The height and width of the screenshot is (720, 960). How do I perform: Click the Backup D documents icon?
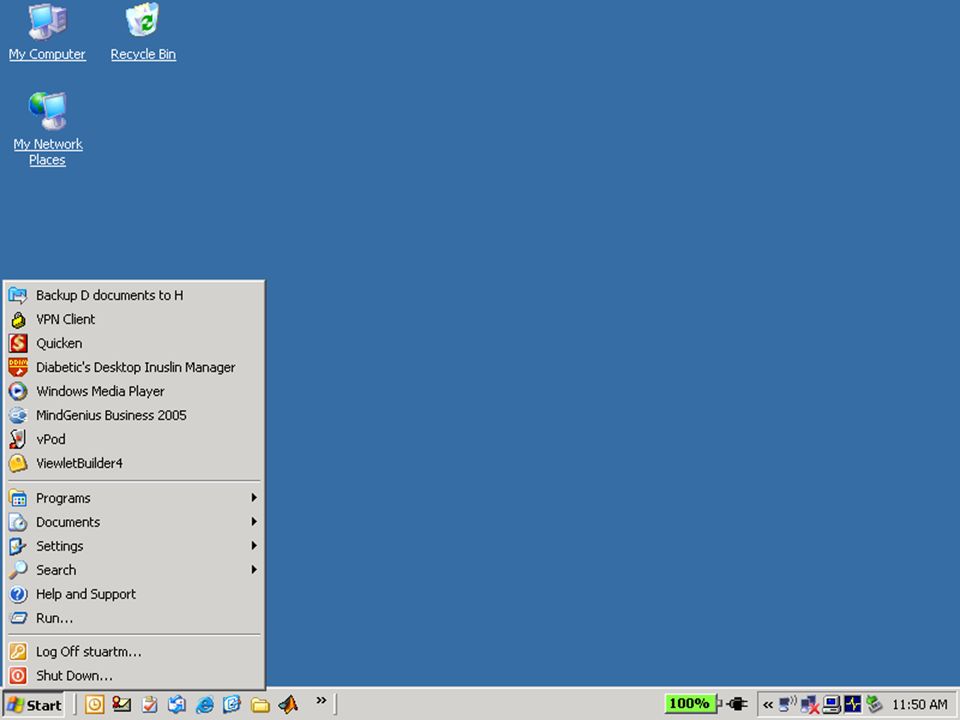point(18,296)
